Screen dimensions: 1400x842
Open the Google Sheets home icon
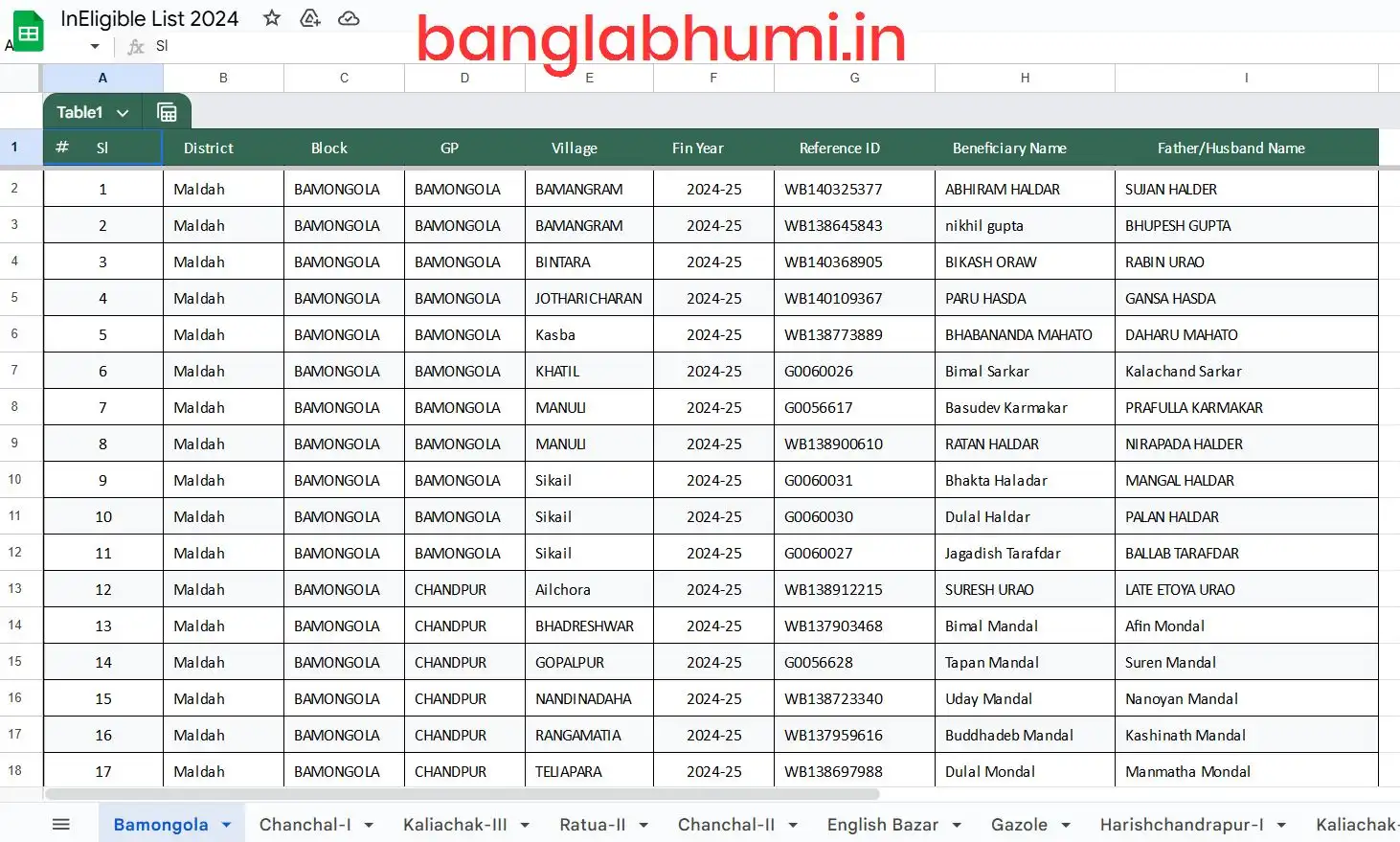click(x=28, y=31)
